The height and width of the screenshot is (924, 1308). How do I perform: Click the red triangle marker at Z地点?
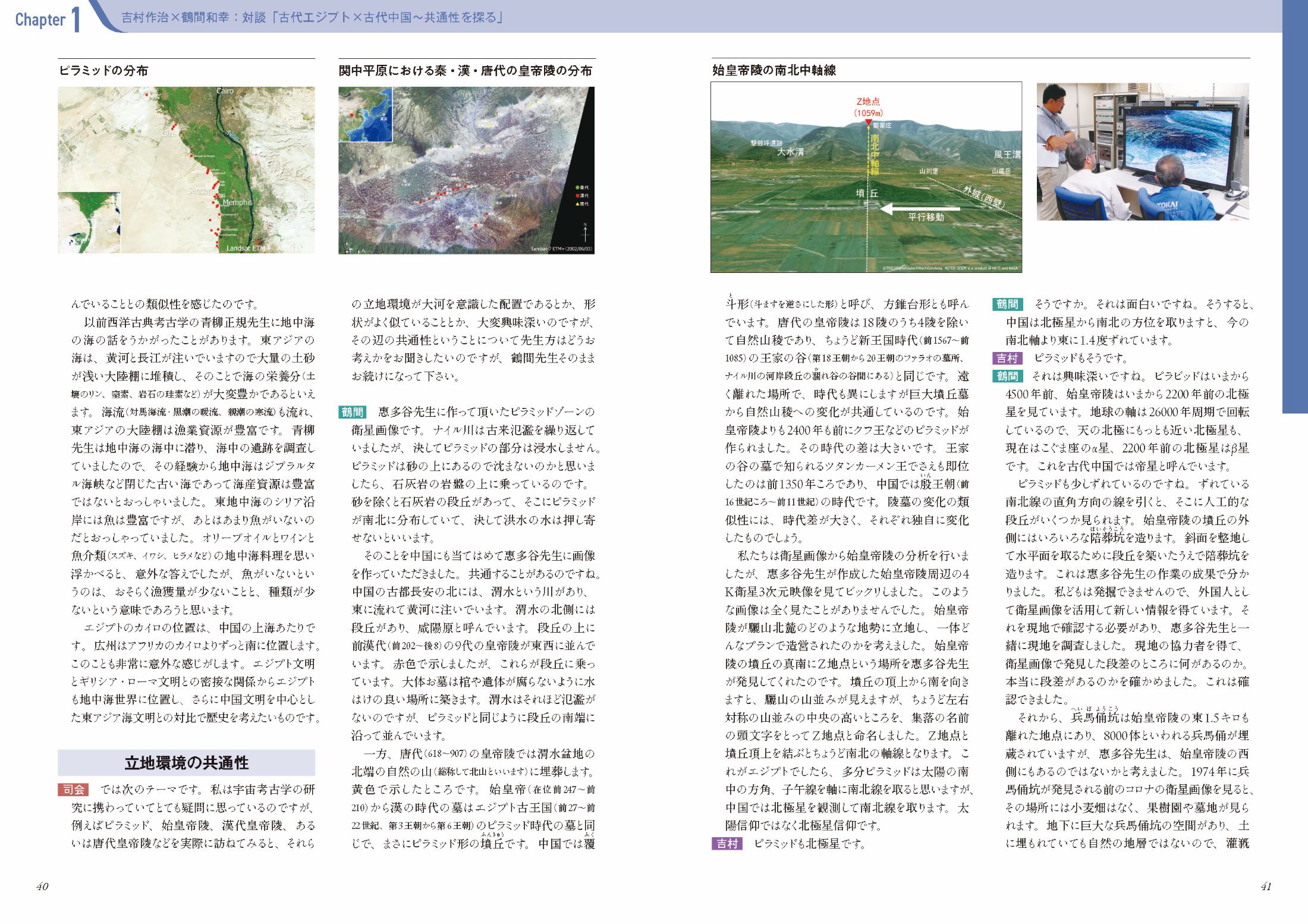(868, 123)
